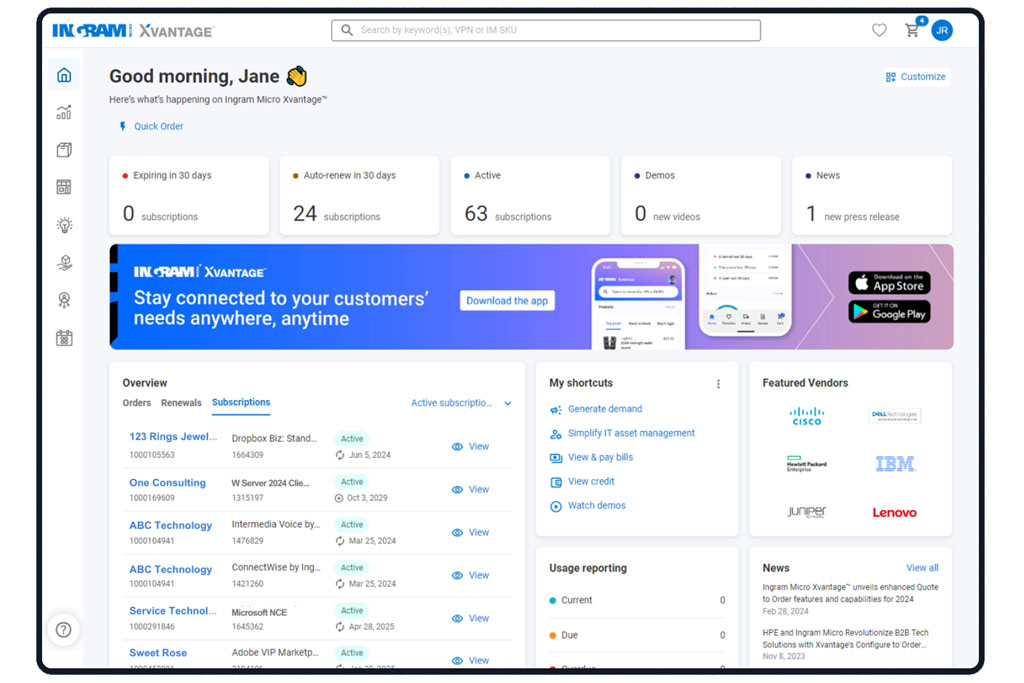Screen dimensions: 1024x683
Task: Click the eye View for Sweet Rose
Action: tap(470, 661)
